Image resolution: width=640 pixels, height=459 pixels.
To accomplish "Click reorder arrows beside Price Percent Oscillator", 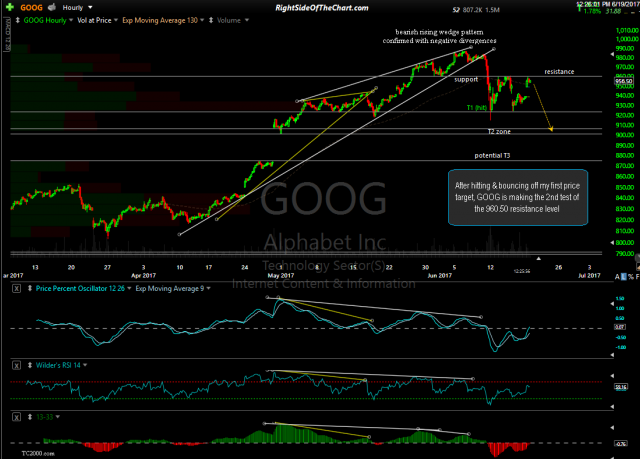I will click(x=30, y=288).
